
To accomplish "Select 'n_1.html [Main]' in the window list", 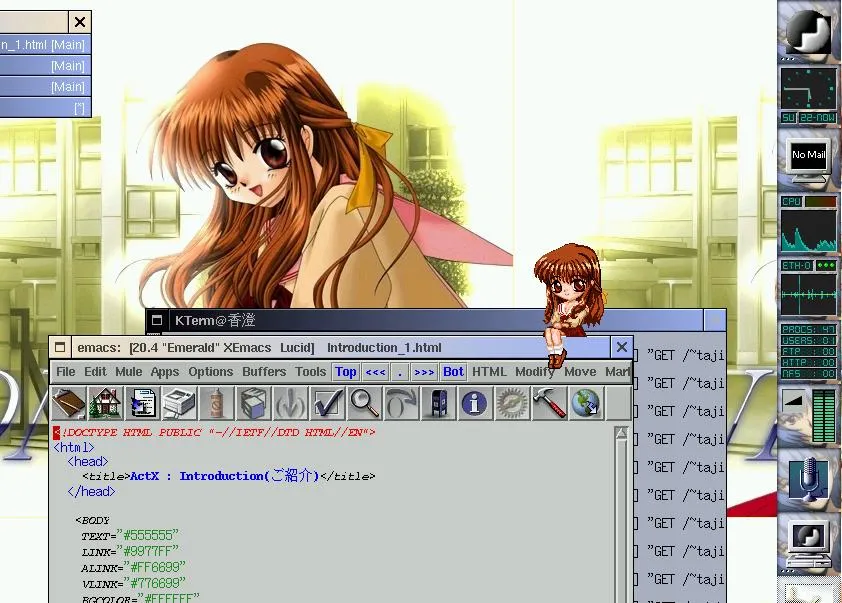I will pyautogui.click(x=45, y=45).
